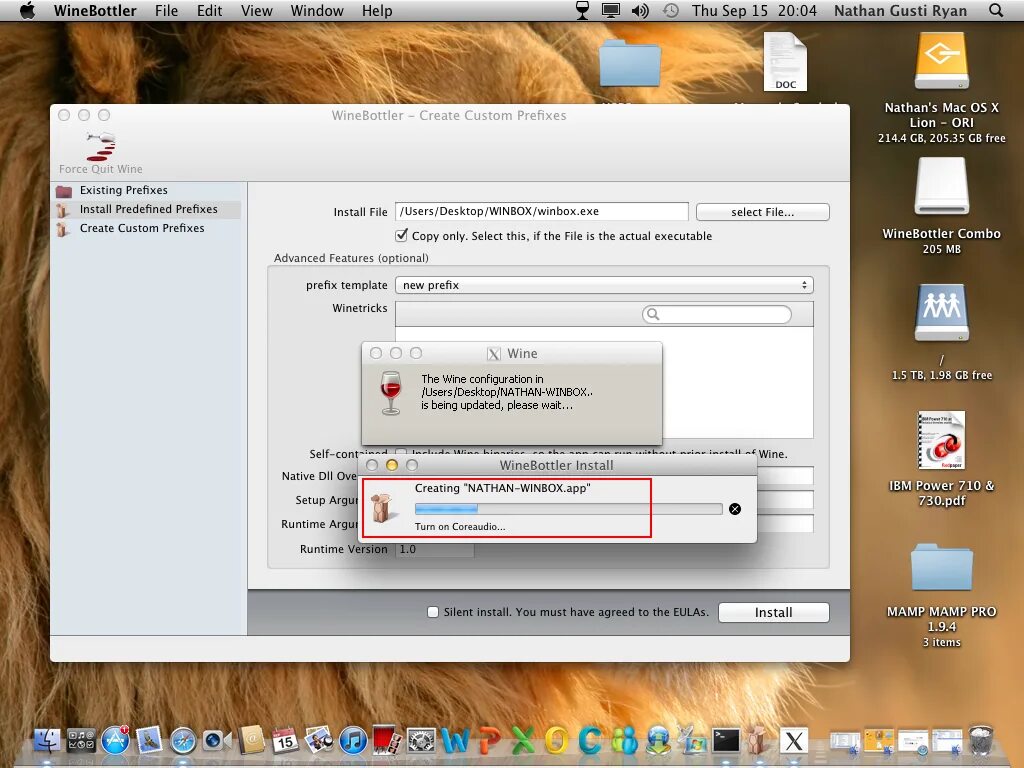Select the MAMP MAMP PRO 1.9.4 folder
The height and width of the screenshot is (768, 1024).
click(x=941, y=567)
